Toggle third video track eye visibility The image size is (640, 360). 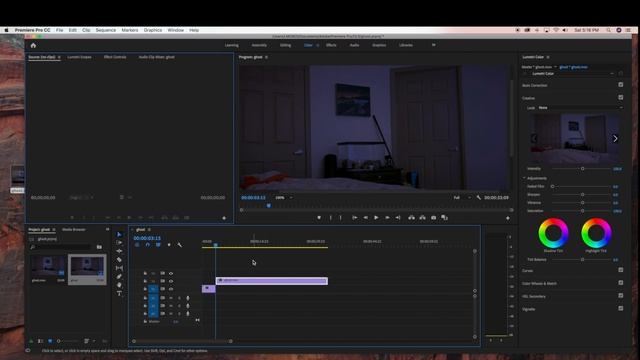click(171, 289)
